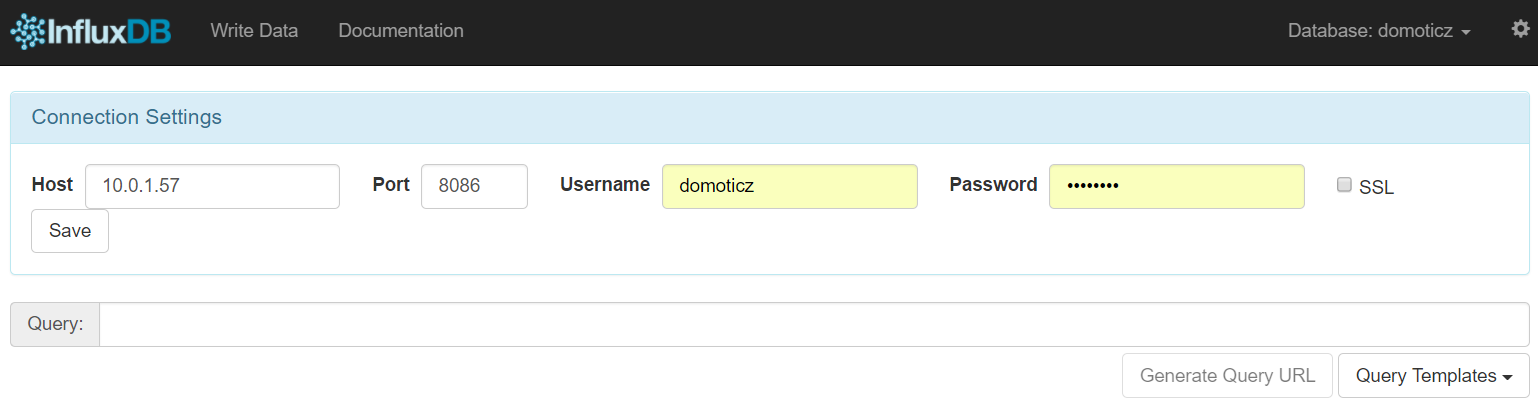Image resolution: width=1538 pixels, height=415 pixels.
Task: Click into the Port field showing 8086
Action: 474,186
